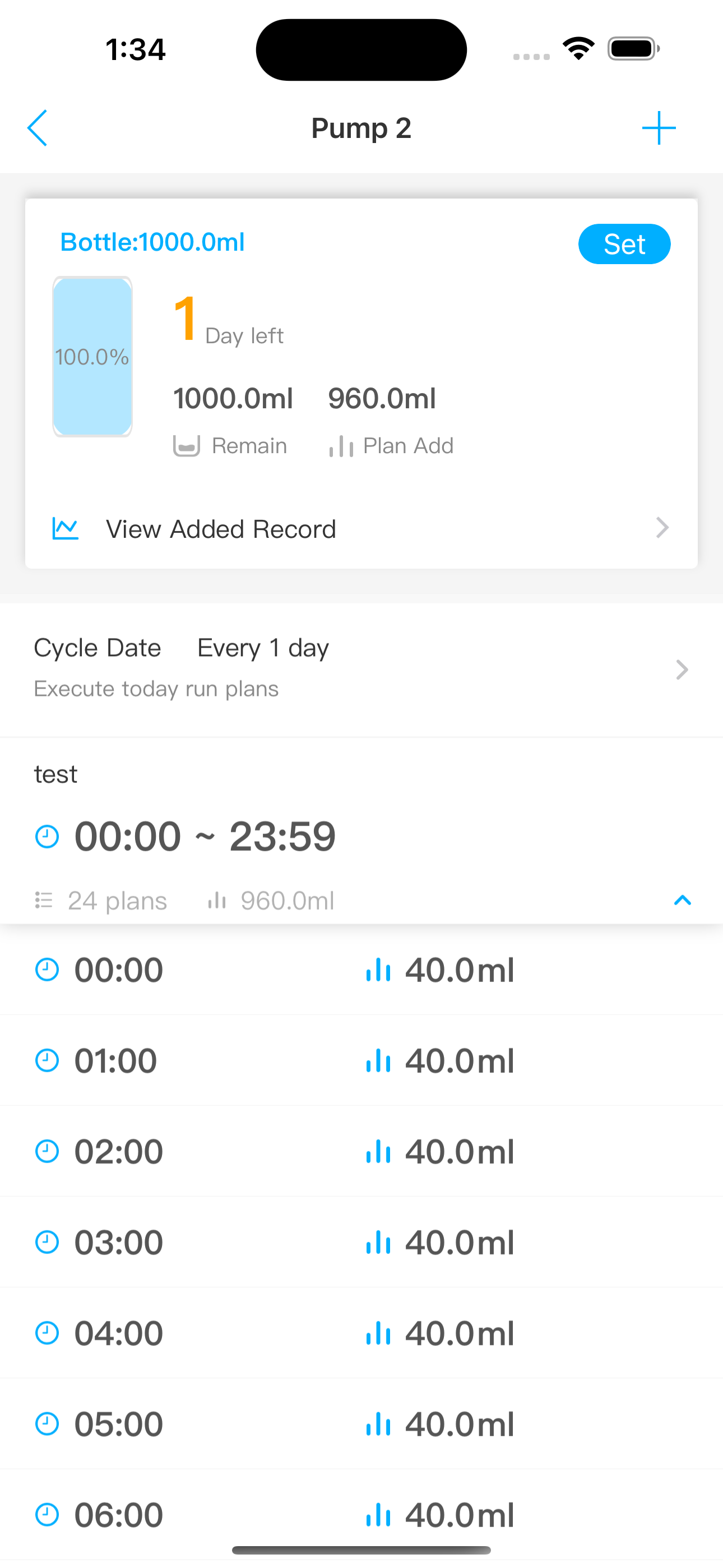
Task: Tap the chevron at View Added Record row
Action: (662, 528)
